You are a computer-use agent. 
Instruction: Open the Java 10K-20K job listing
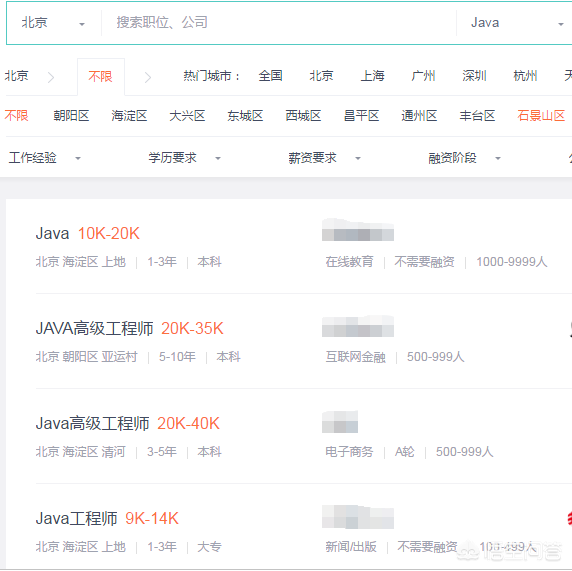point(88,234)
